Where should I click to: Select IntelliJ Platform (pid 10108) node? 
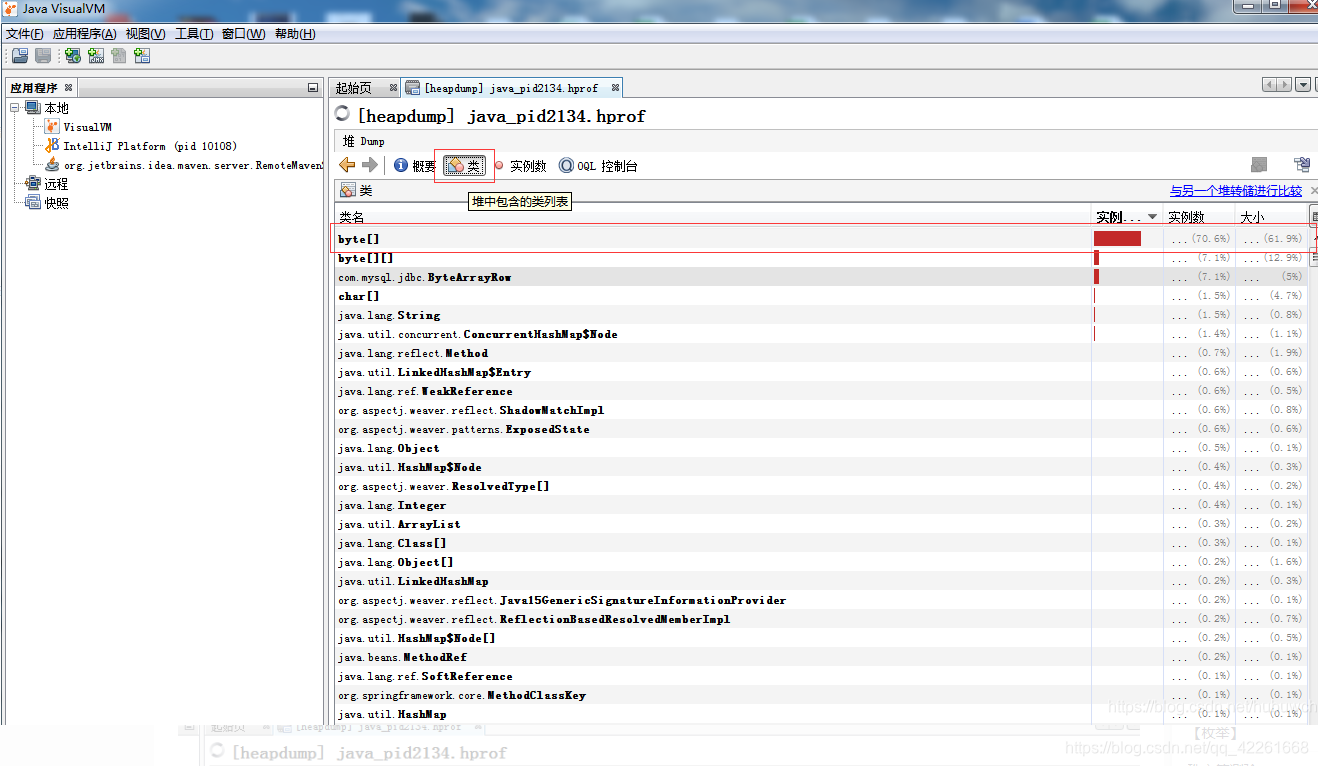(x=141, y=146)
